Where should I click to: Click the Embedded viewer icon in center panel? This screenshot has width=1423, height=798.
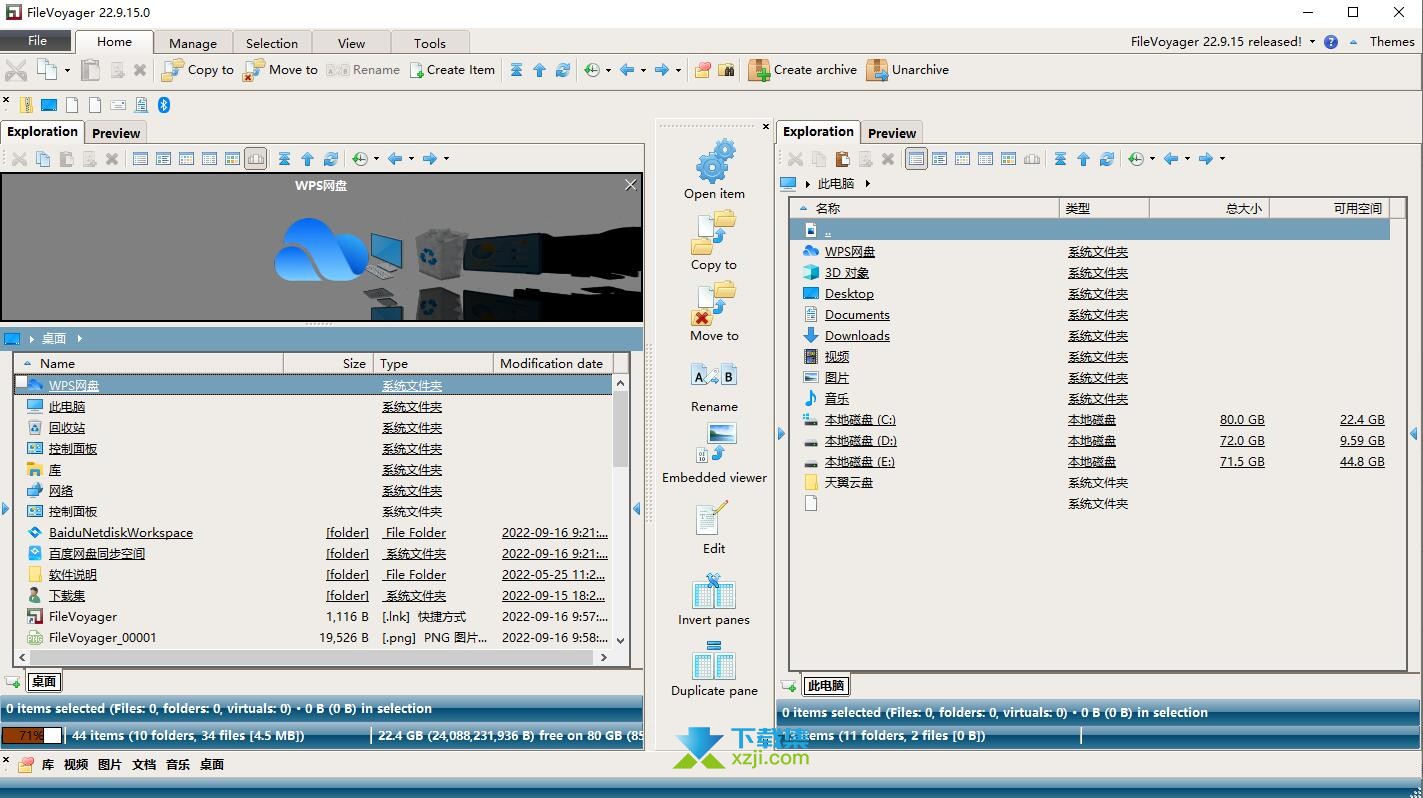714,444
